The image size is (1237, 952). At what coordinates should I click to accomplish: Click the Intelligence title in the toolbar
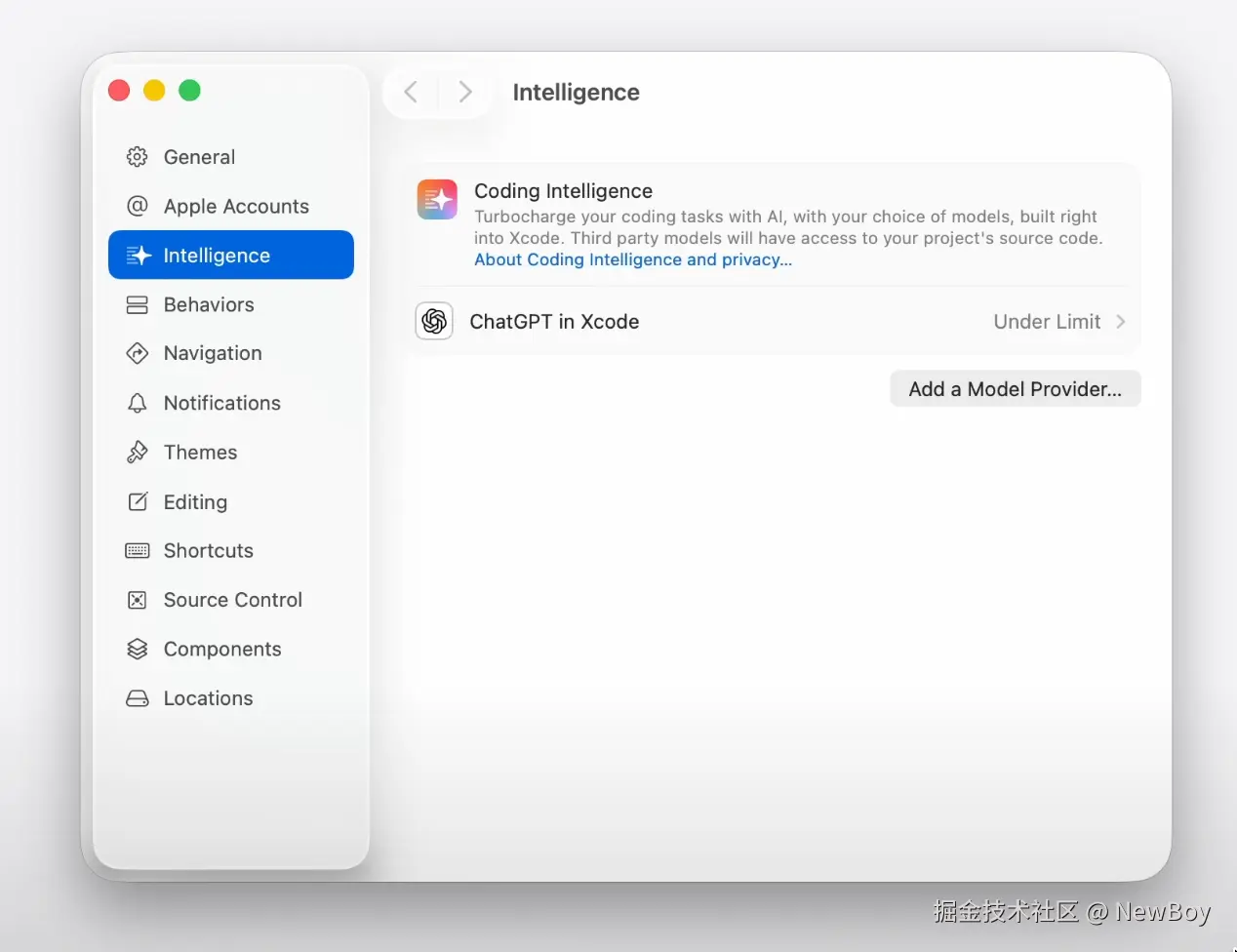577,93
